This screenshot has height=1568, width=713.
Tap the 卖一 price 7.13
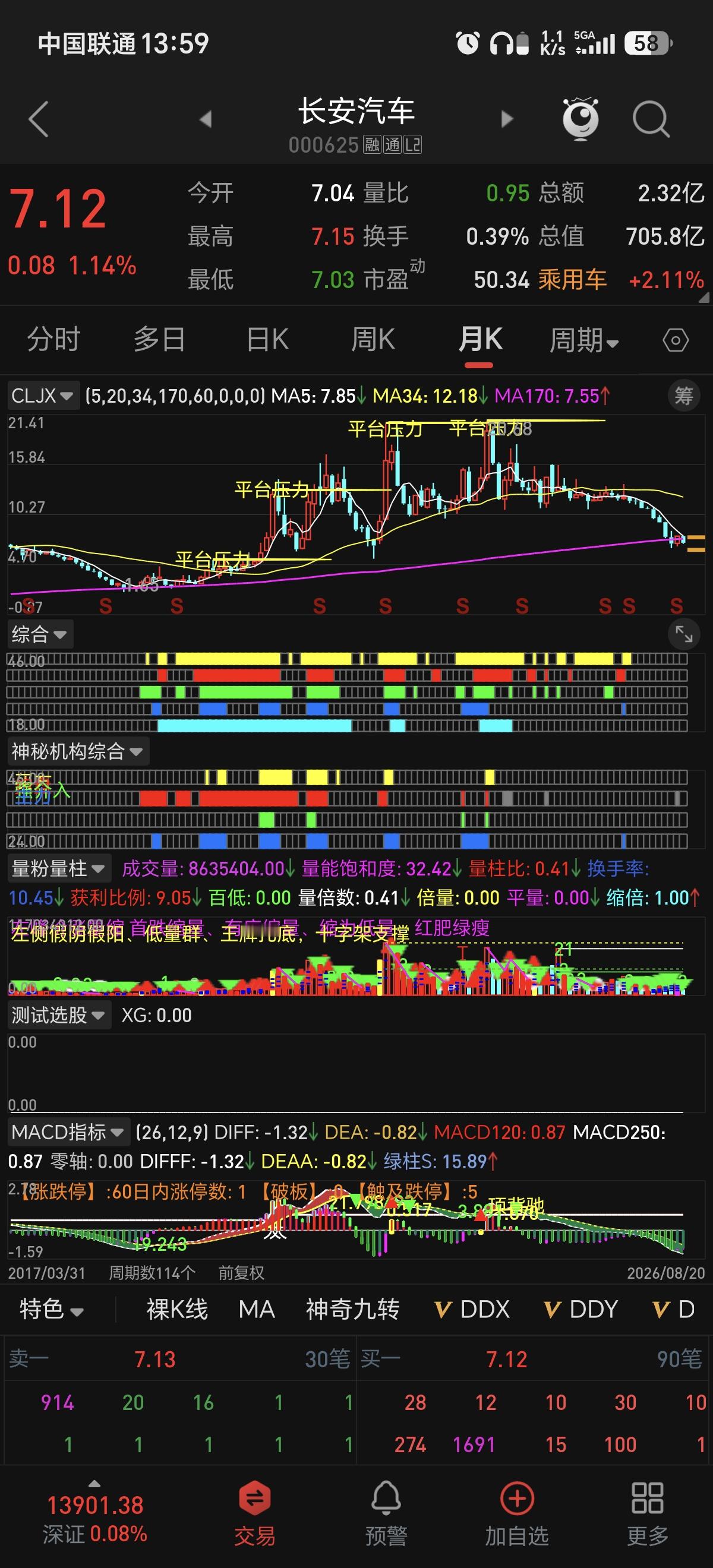(x=154, y=1359)
